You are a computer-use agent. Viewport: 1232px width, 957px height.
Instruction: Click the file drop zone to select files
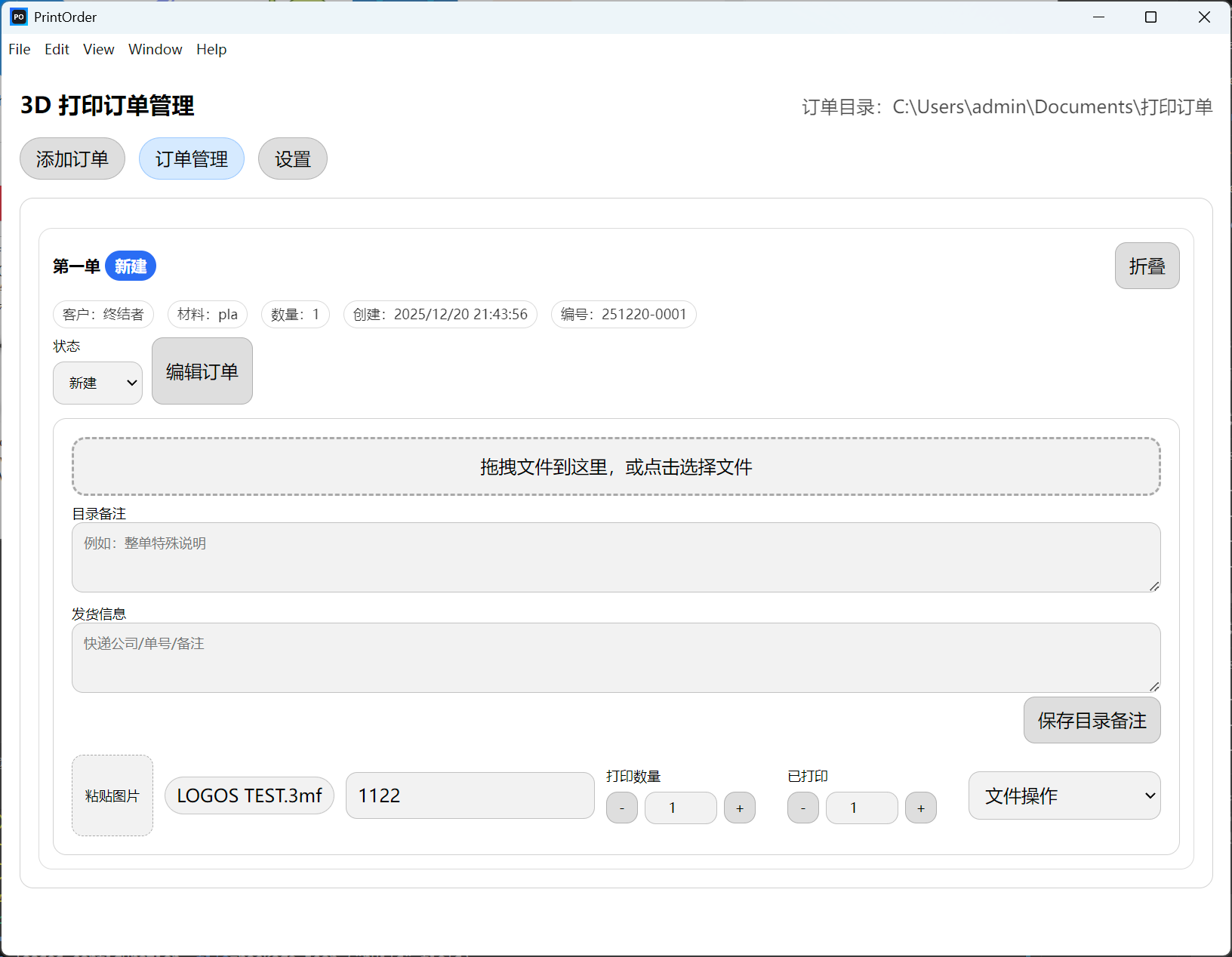[616, 466]
